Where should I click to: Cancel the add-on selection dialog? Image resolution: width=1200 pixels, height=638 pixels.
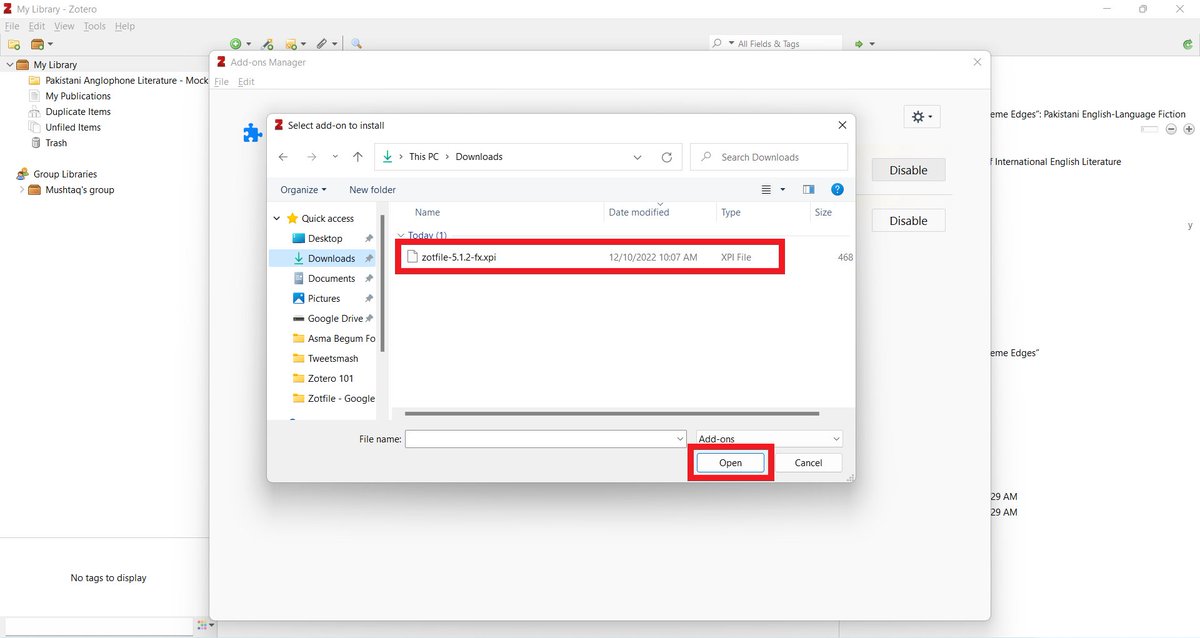point(810,462)
